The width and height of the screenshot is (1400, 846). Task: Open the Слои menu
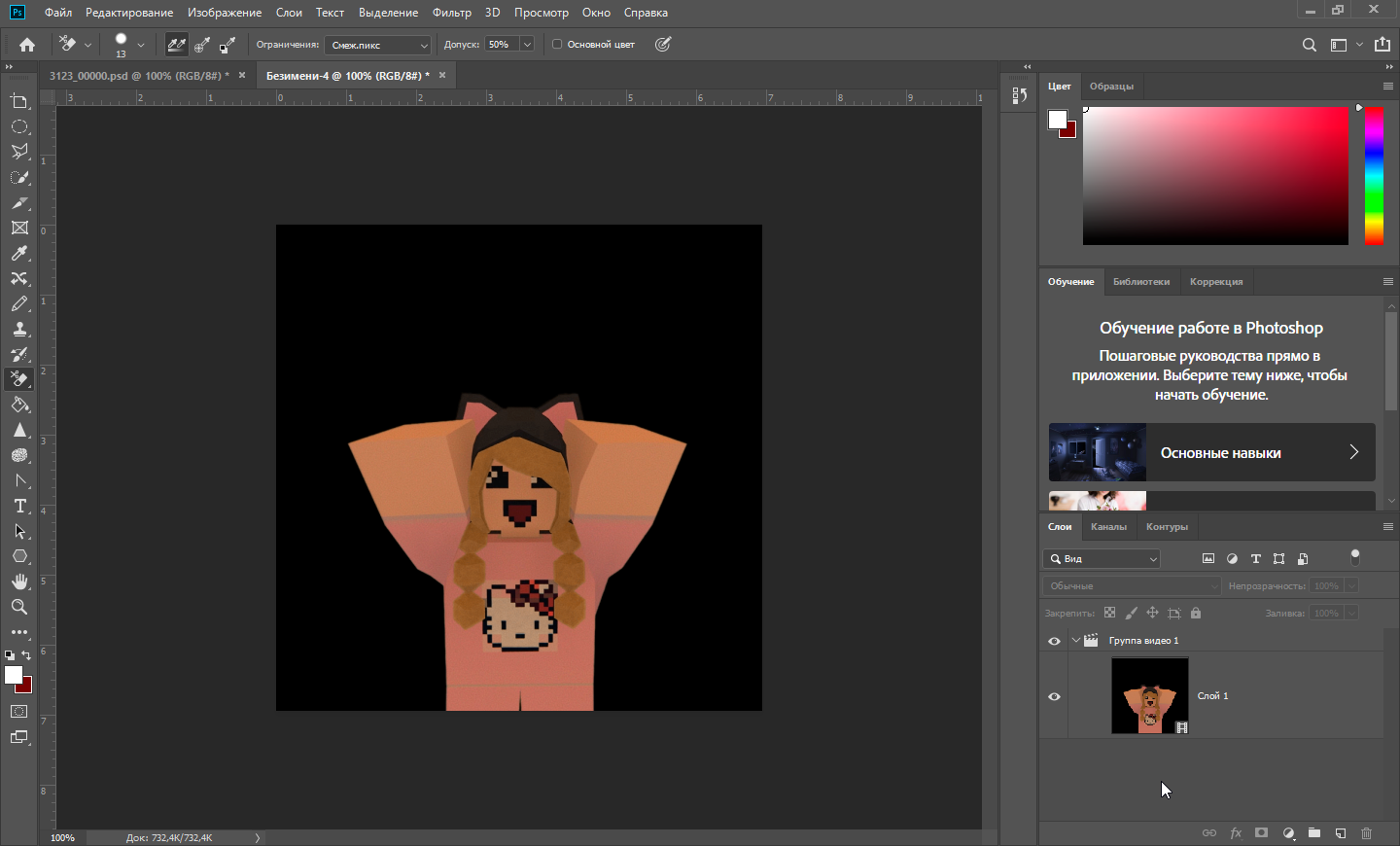289,13
